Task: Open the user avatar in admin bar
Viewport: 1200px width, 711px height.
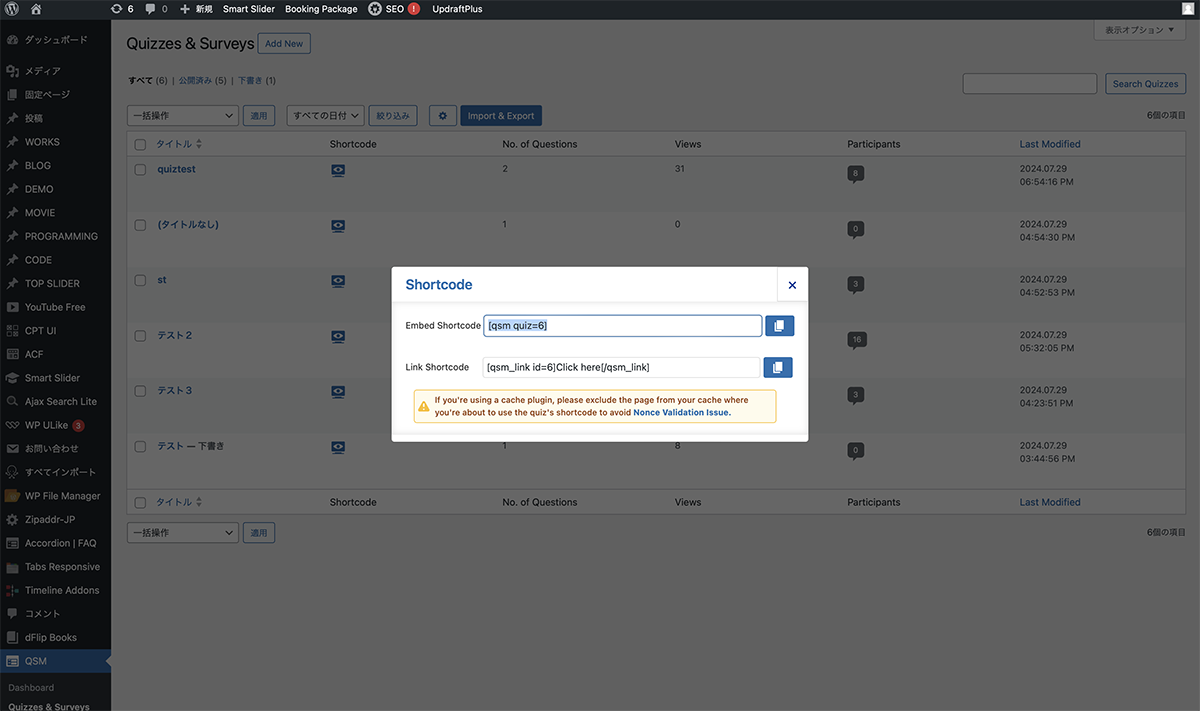Action: pos(1187,9)
